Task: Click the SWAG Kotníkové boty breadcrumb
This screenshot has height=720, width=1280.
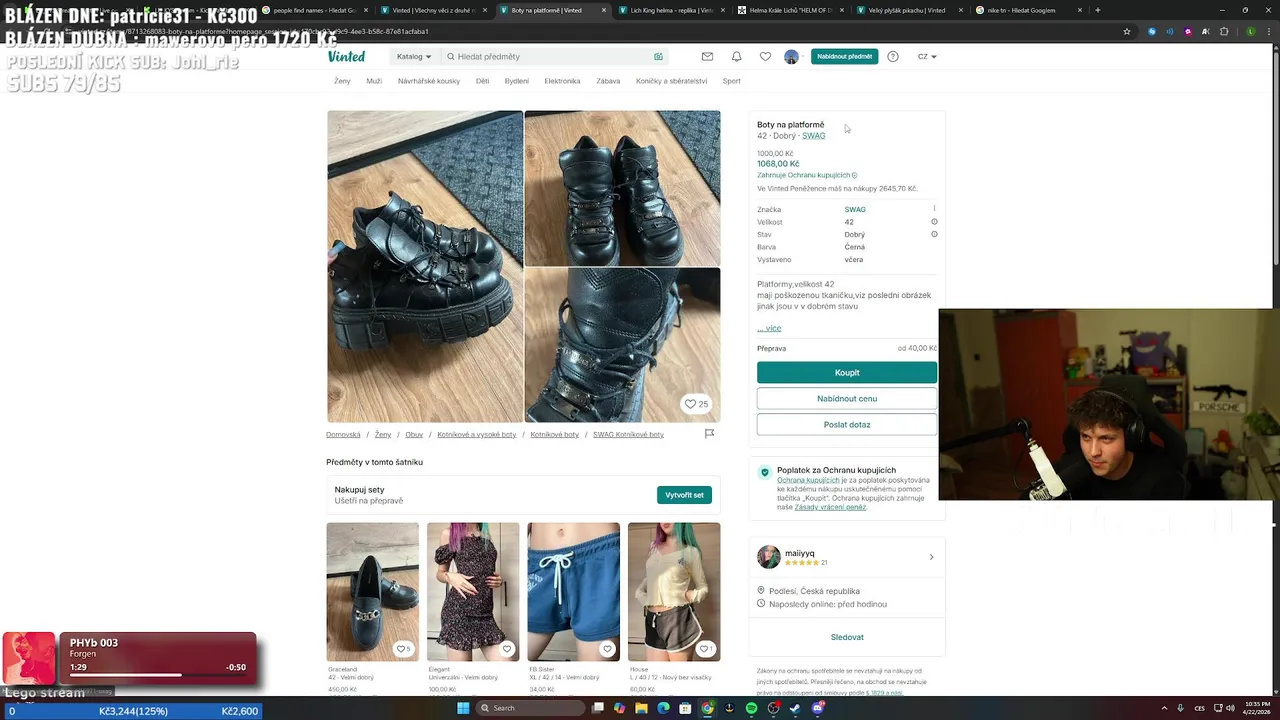Action: point(628,435)
